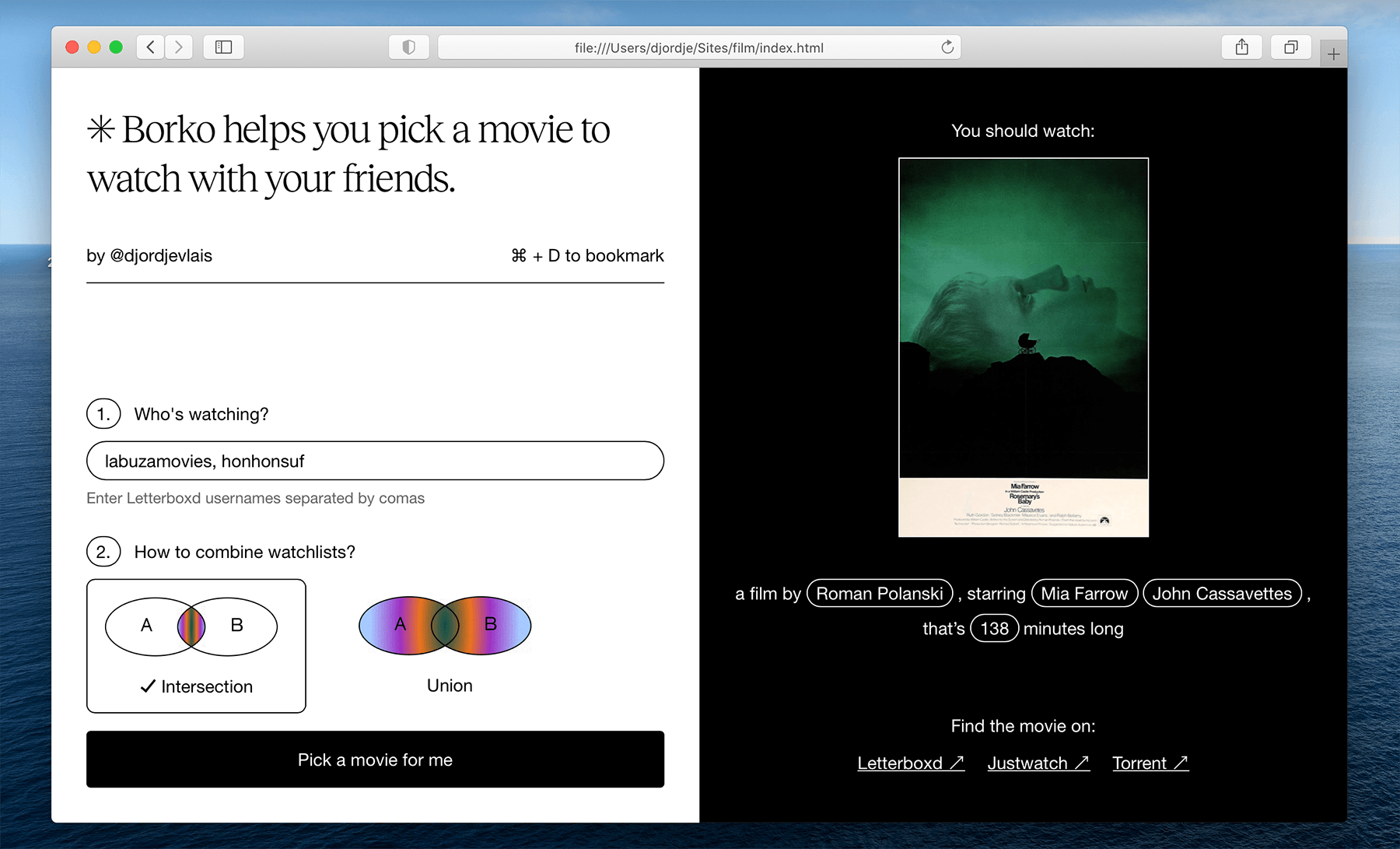Reload the page
The height and width of the screenshot is (849, 1400).
coord(947,47)
